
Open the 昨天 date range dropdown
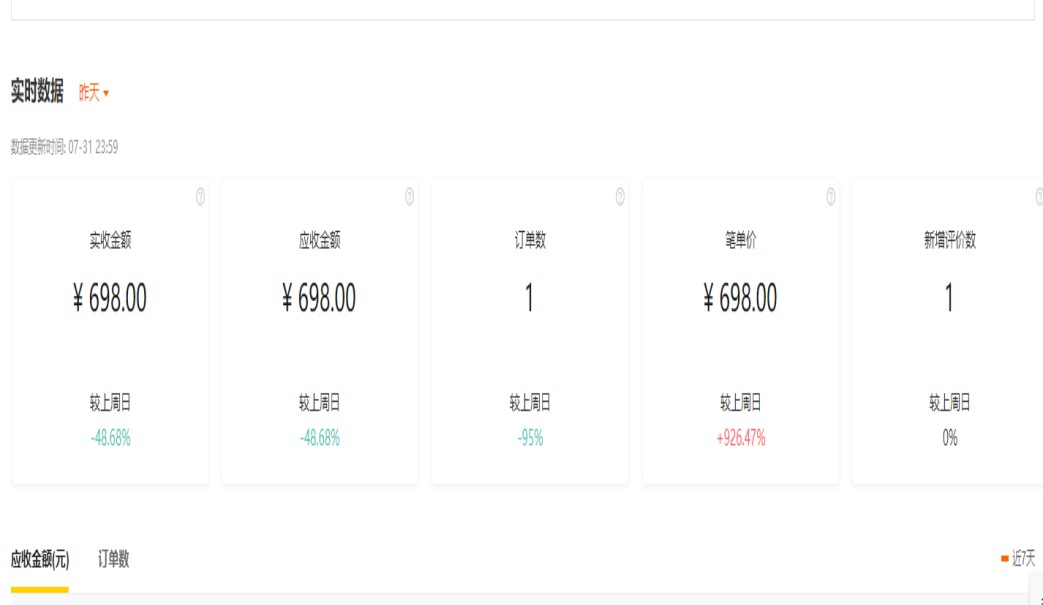coord(94,93)
